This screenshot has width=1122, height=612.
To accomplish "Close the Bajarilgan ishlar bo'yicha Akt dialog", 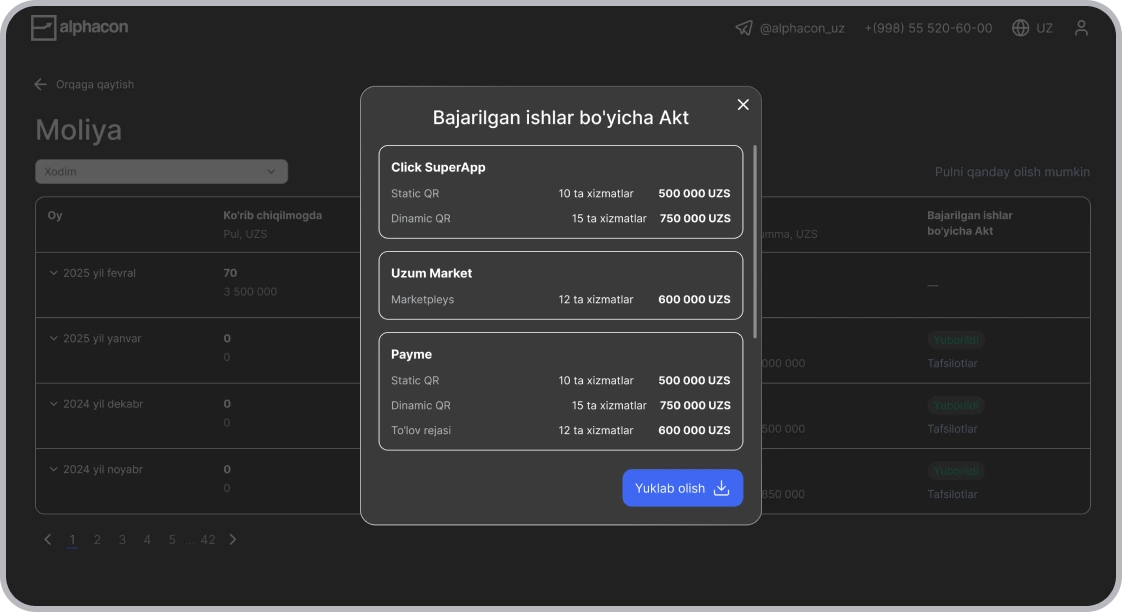I will tap(743, 105).
